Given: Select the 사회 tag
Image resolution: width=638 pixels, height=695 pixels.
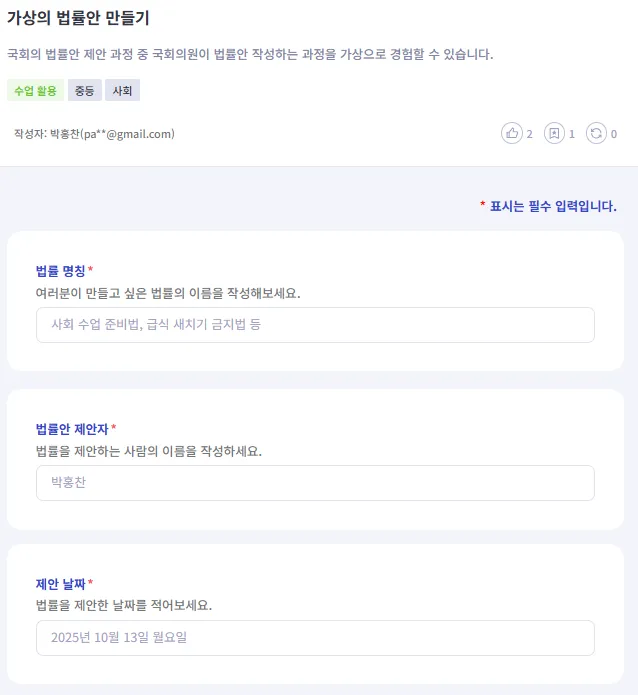Looking at the screenshot, I should click(x=122, y=91).
